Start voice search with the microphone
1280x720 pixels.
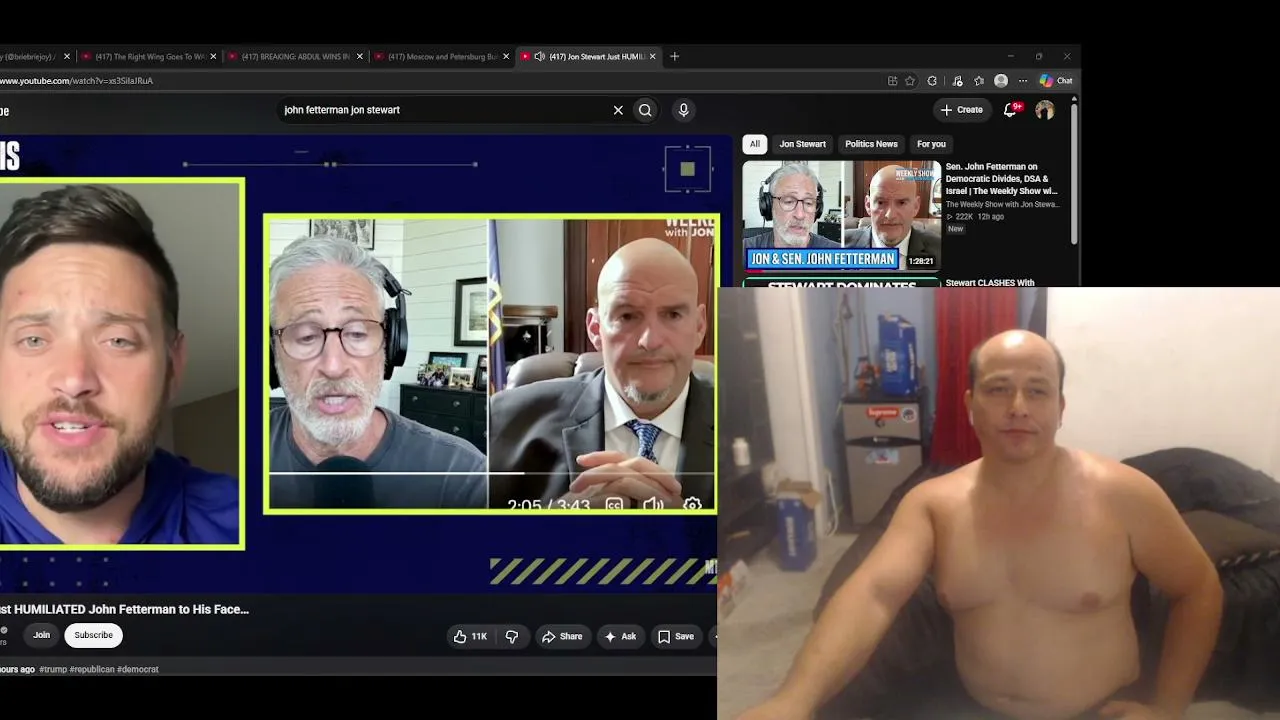point(684,110)
